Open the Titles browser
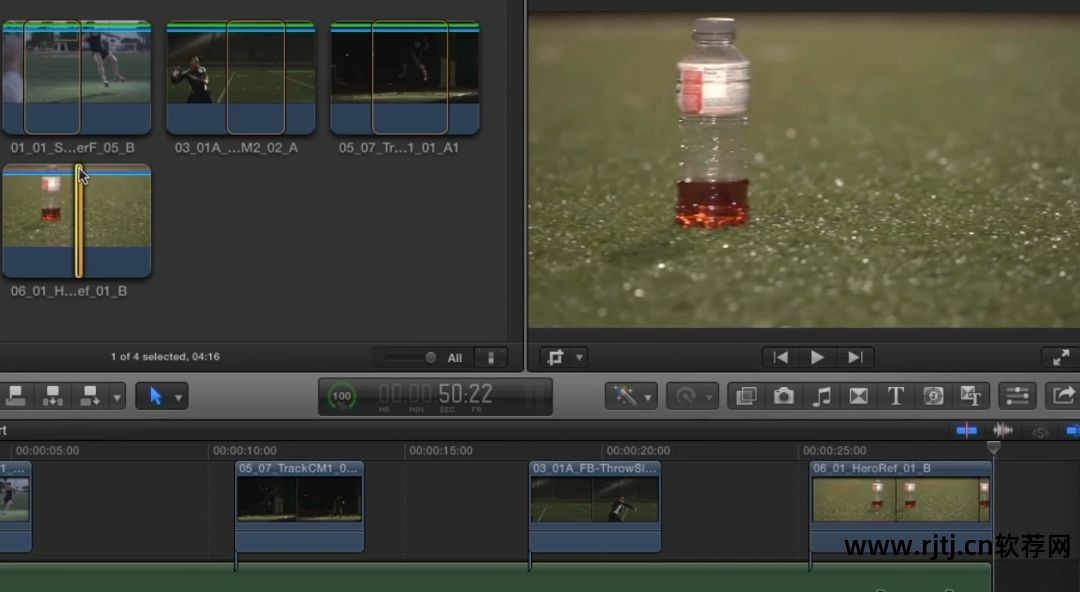The image size is (1080, 592). pos(895,396)
